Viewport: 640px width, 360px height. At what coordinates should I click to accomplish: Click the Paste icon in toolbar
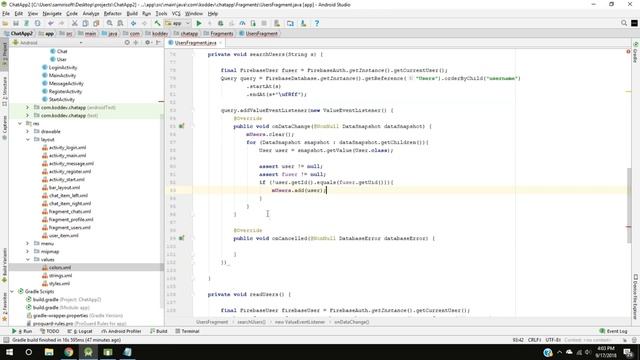[96, 23]
